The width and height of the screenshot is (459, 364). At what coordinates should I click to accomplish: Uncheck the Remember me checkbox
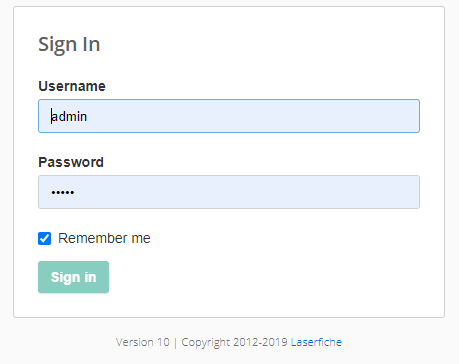44,238
